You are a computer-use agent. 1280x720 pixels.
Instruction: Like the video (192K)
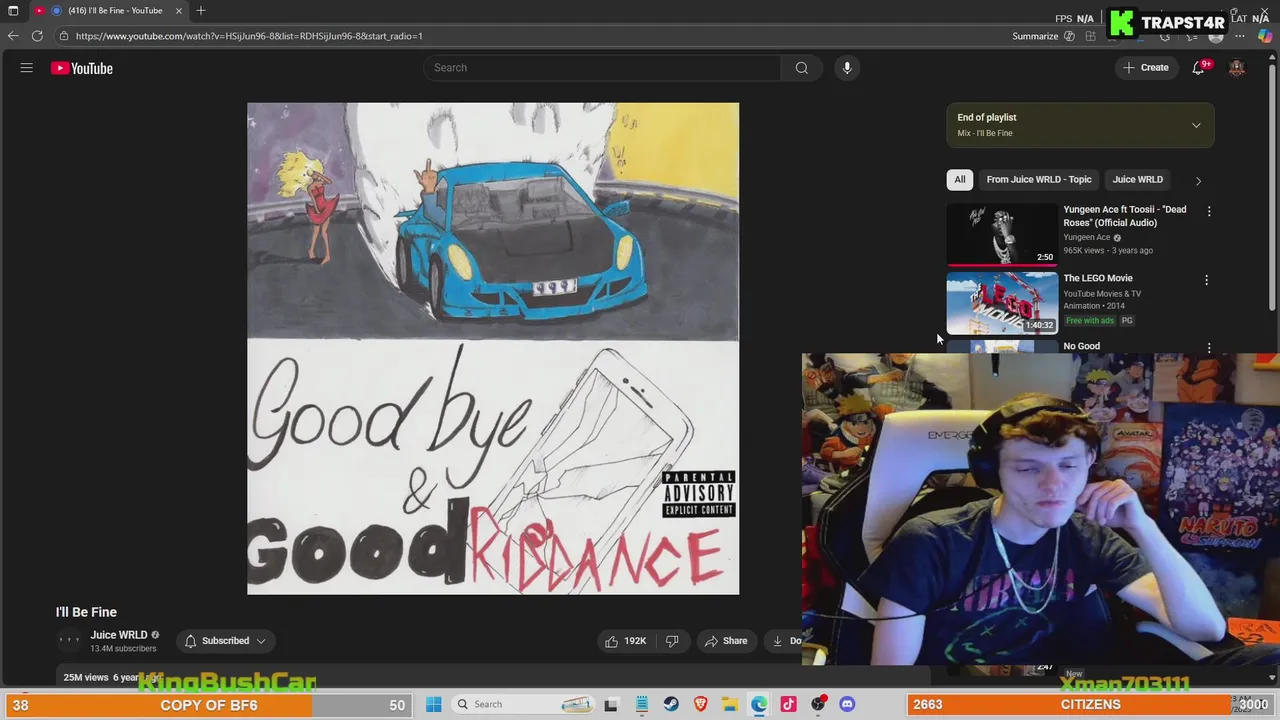pyautogui.click(x=625, y=641)
